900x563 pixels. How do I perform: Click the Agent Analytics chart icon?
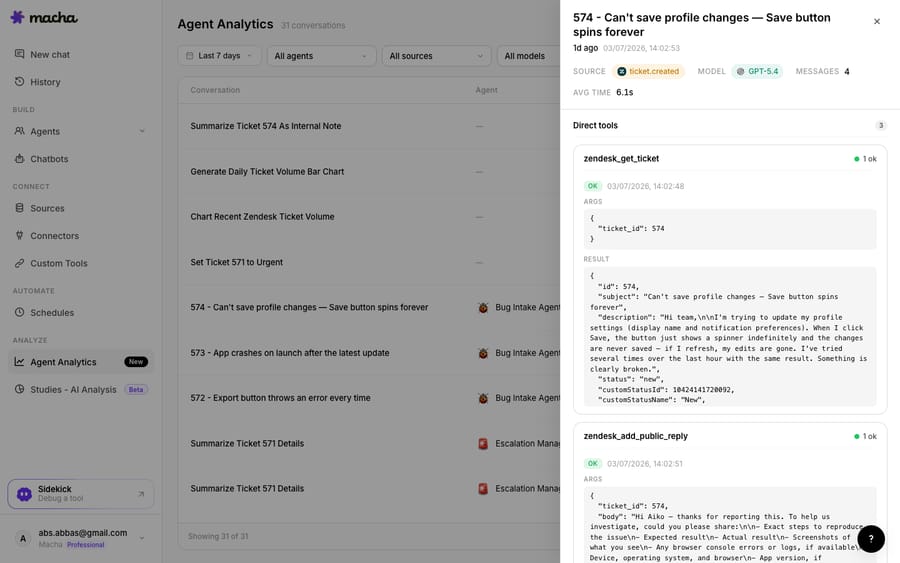pyautogui.click(x=20, y=362)
